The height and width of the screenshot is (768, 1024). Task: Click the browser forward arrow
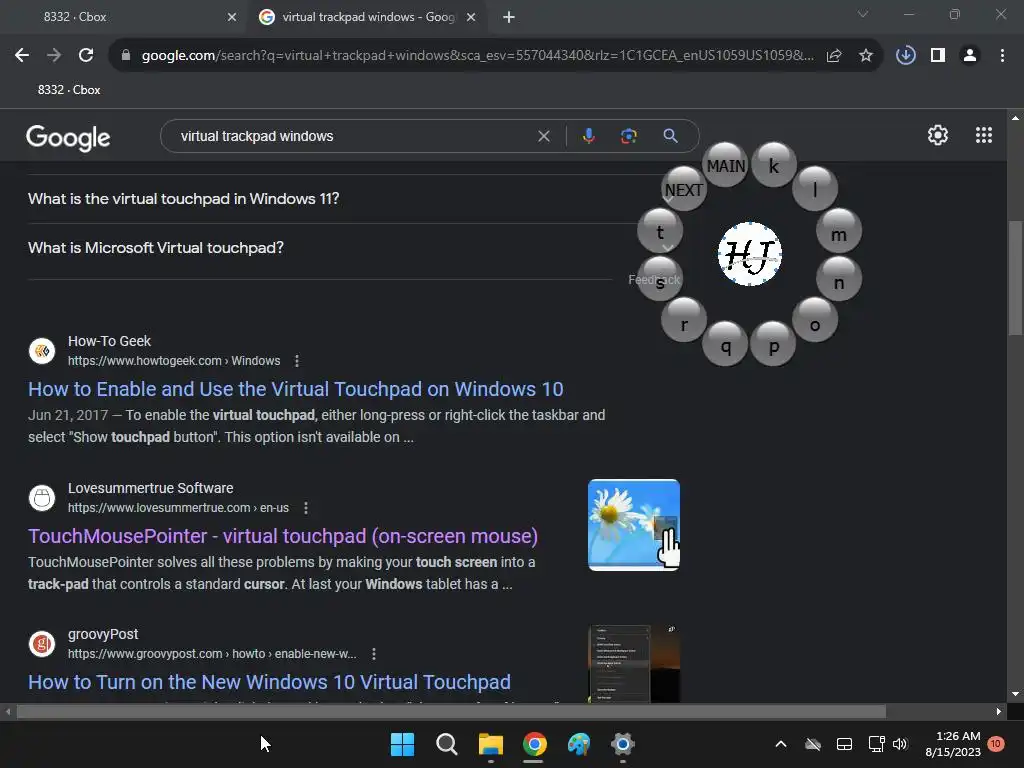tap(54, 56)
